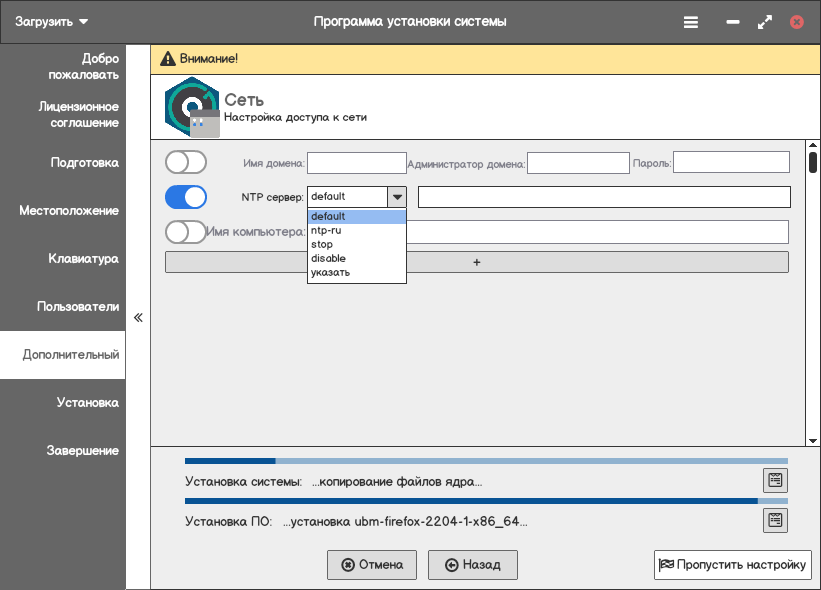The height and width of the screenshot is (590, 821).
Task: Click Пропустить настройку button
Action: pyautogui.click(x=732, y=565)
